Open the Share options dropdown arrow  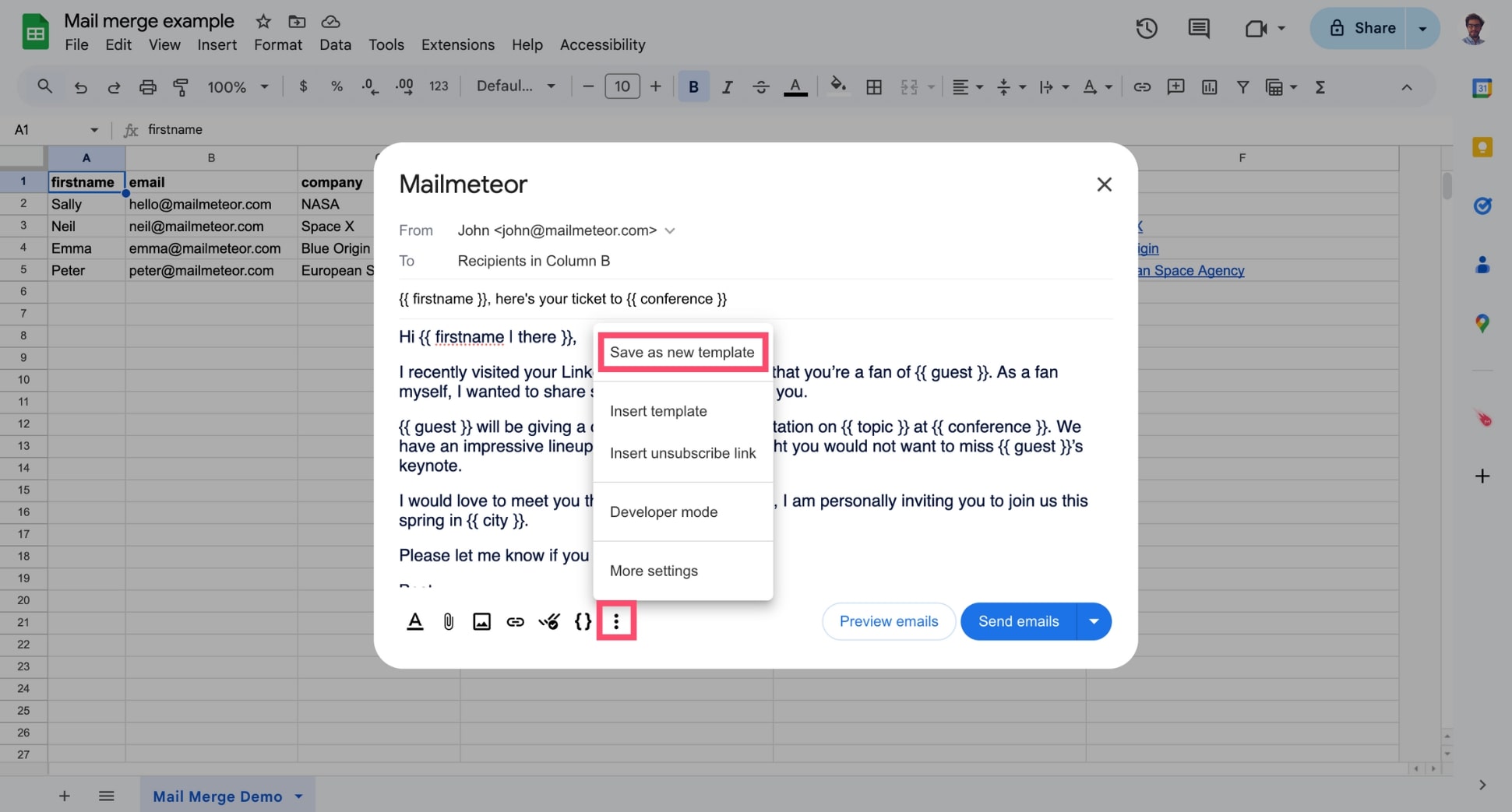click(1422, 28)
